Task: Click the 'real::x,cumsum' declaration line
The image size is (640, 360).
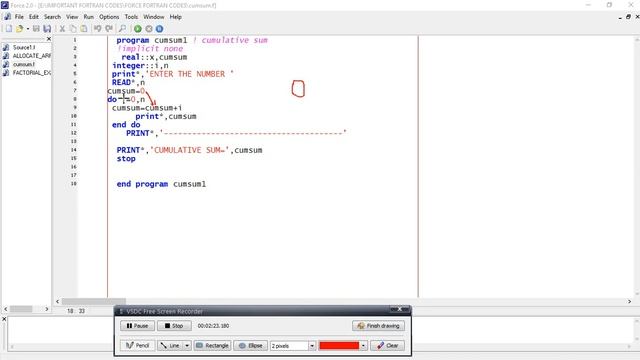Action: click(x=154, y=57)
